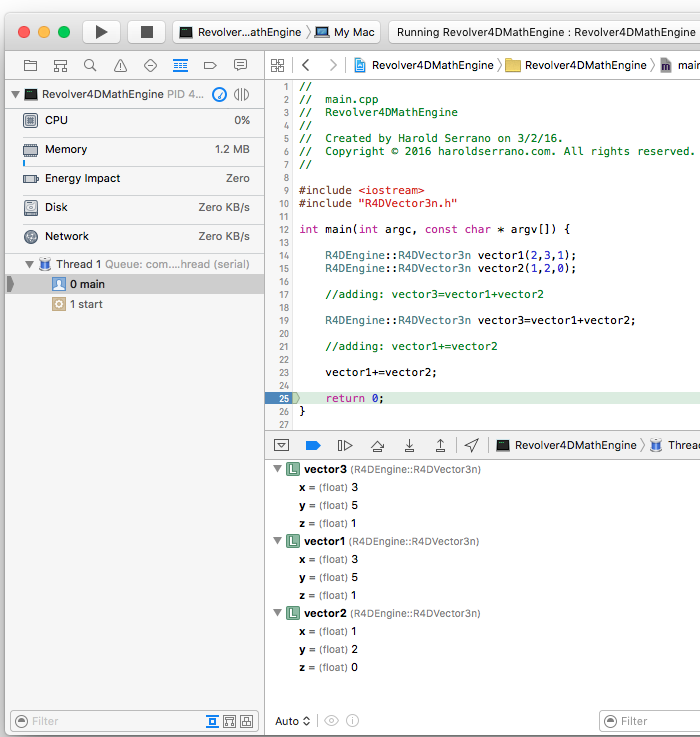Click the variables Filter field
Viewport: 700px width, 737px height.
point(650,721)
